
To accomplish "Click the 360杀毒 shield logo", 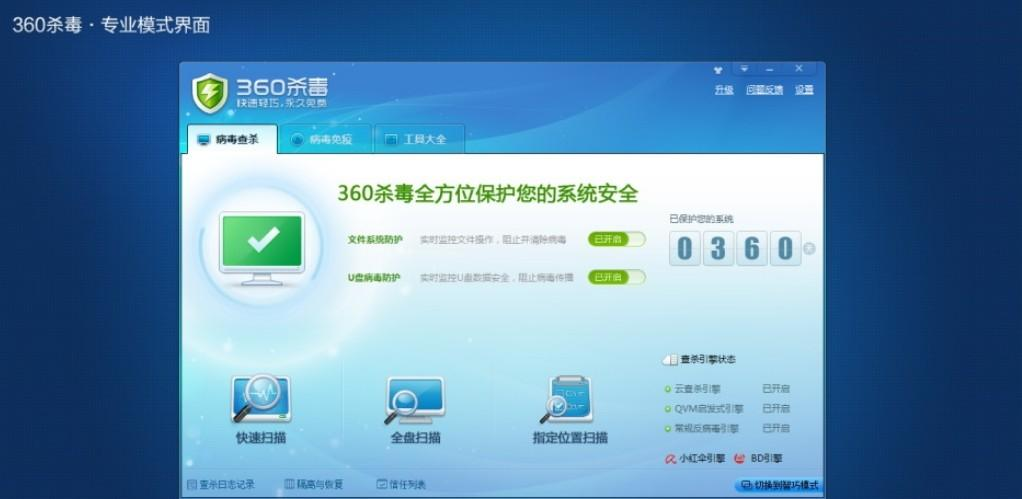I will [x=210, y=93].
